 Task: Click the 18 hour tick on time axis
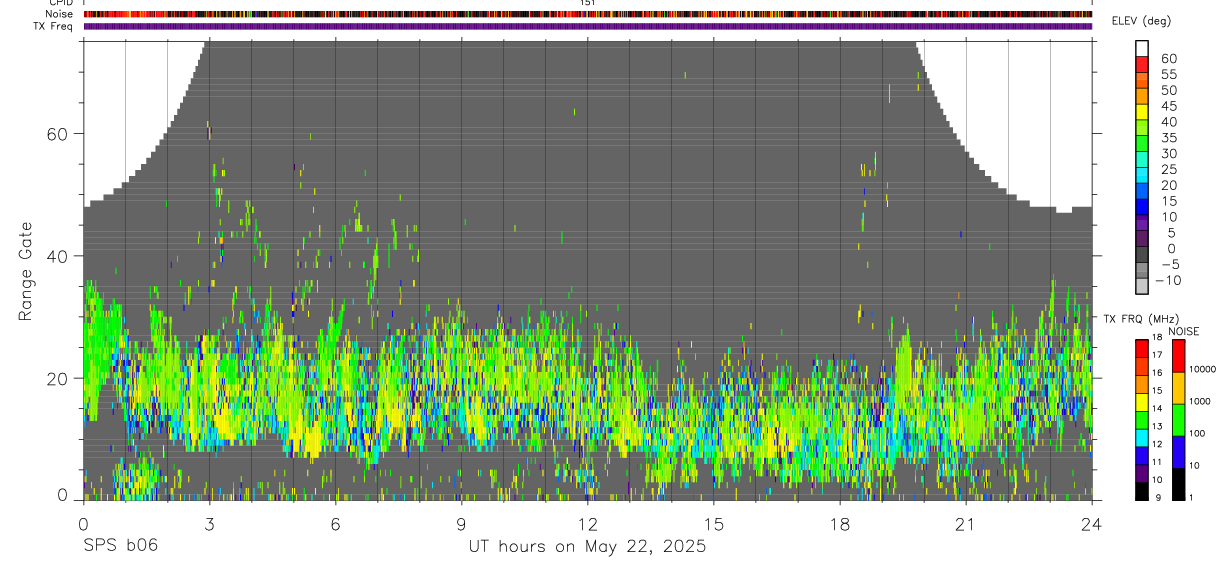click(x=840, y=523)
